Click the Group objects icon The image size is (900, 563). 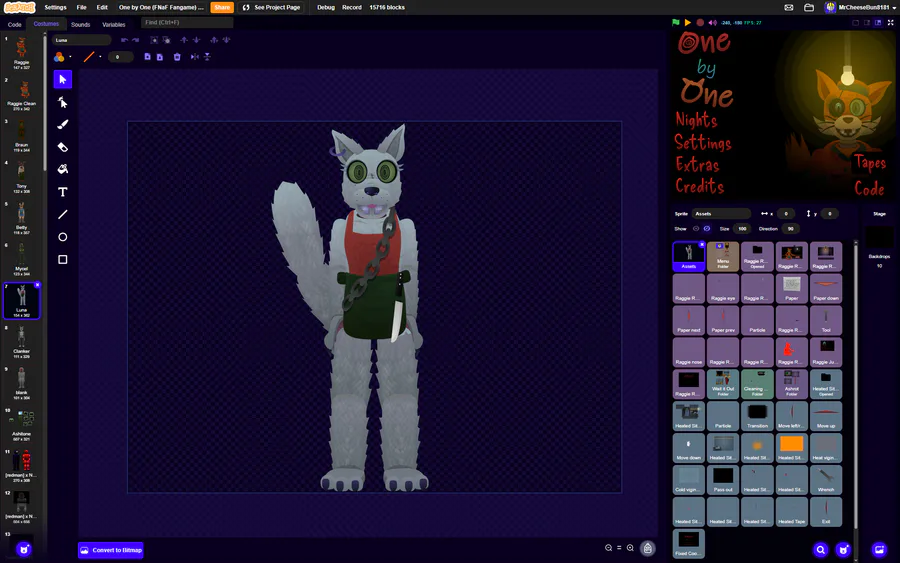[154, 40]
